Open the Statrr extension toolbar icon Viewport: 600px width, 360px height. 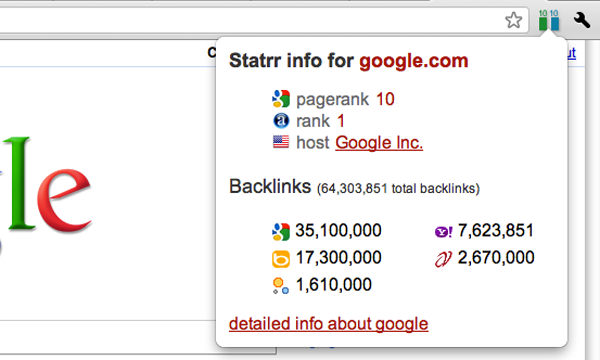point(549,20)
